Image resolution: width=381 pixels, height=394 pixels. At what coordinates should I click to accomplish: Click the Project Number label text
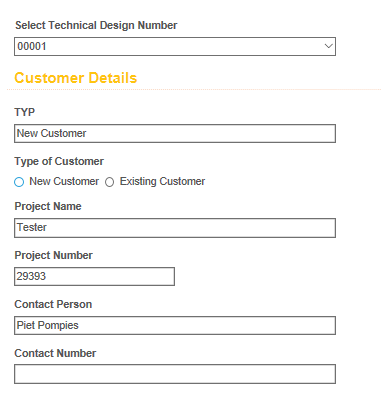click(53, 255)
